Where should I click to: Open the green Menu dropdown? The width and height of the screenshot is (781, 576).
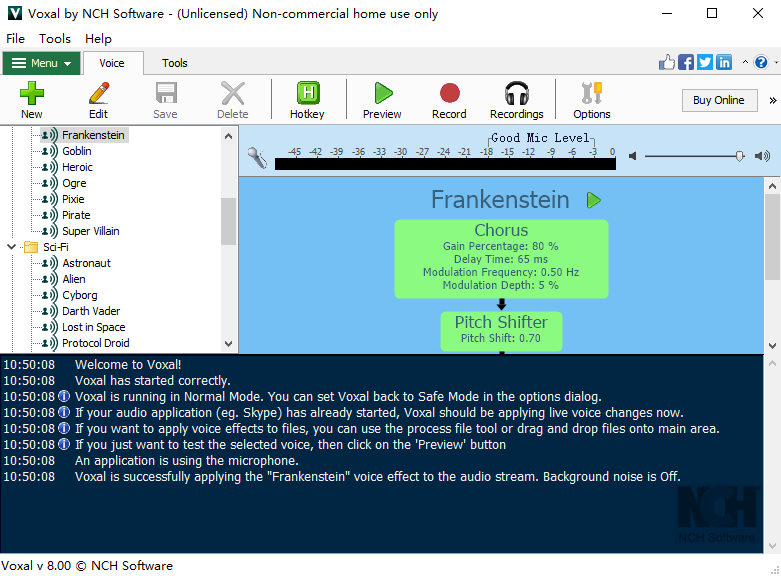pyautogui.click(x=41, y=63)
